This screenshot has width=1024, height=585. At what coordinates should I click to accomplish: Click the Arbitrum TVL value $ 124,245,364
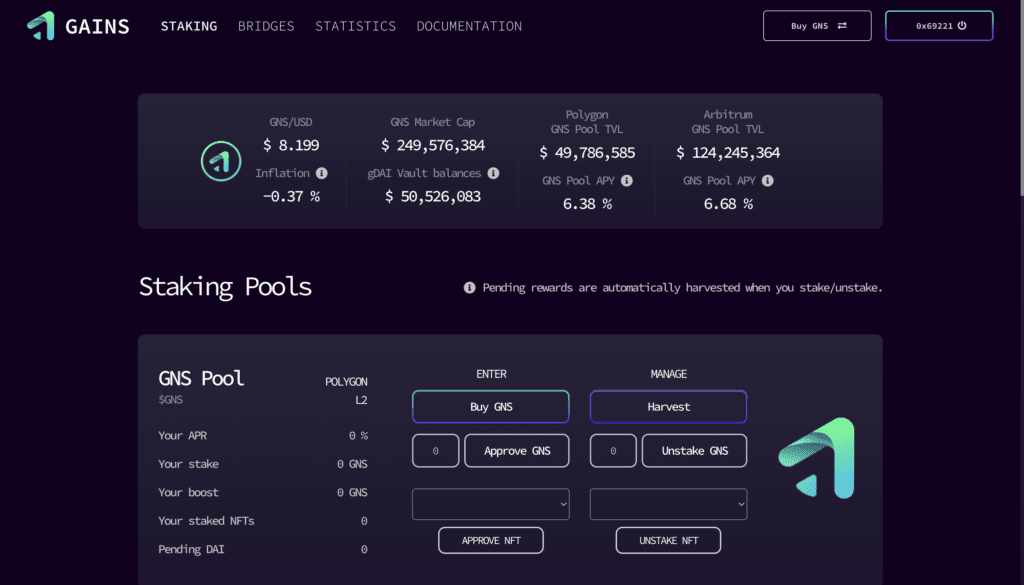click(x=728, y=153)
